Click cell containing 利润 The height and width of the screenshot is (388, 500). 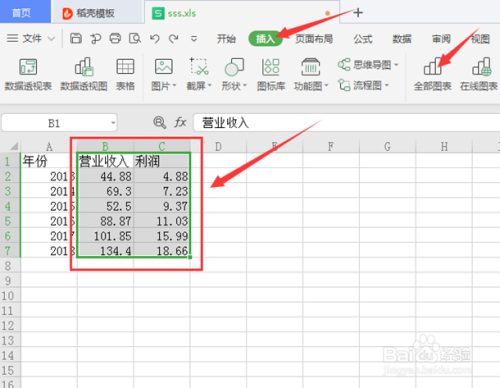(162, 161)
